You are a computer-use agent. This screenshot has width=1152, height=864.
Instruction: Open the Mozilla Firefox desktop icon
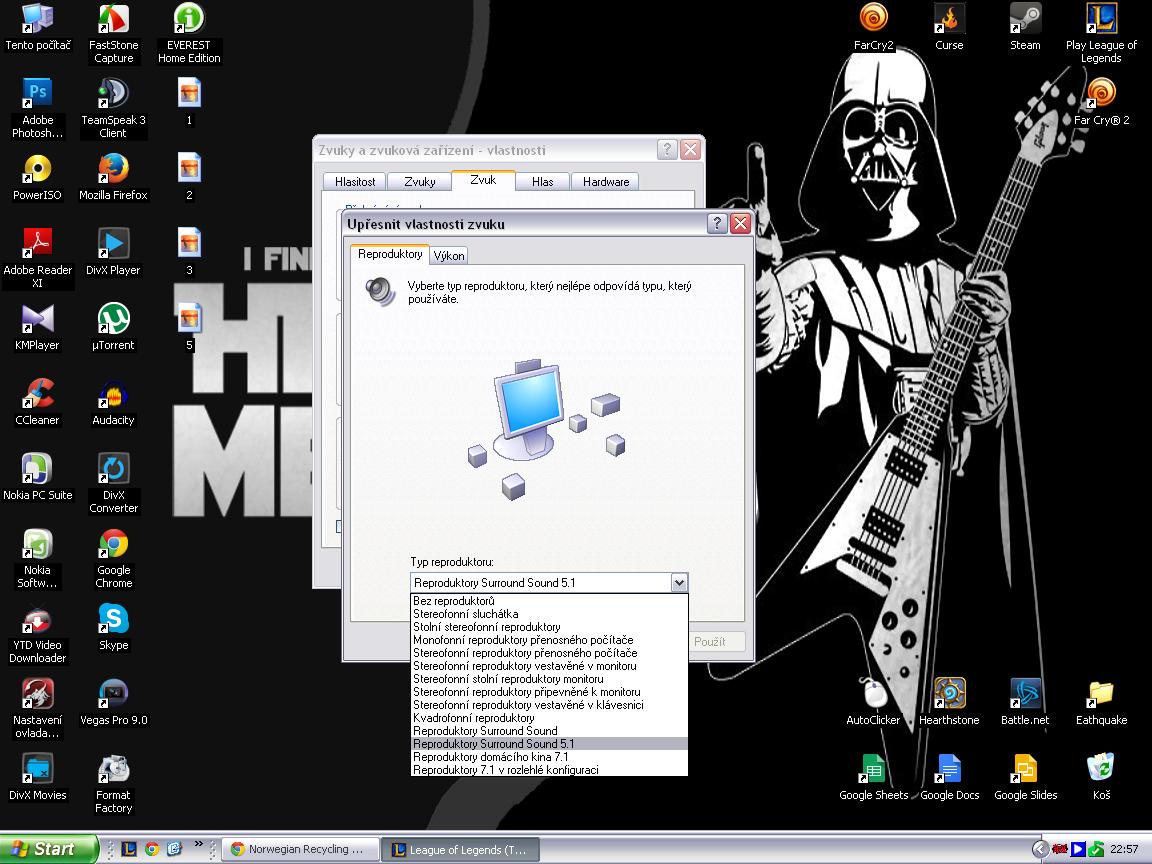pos(113,170)
